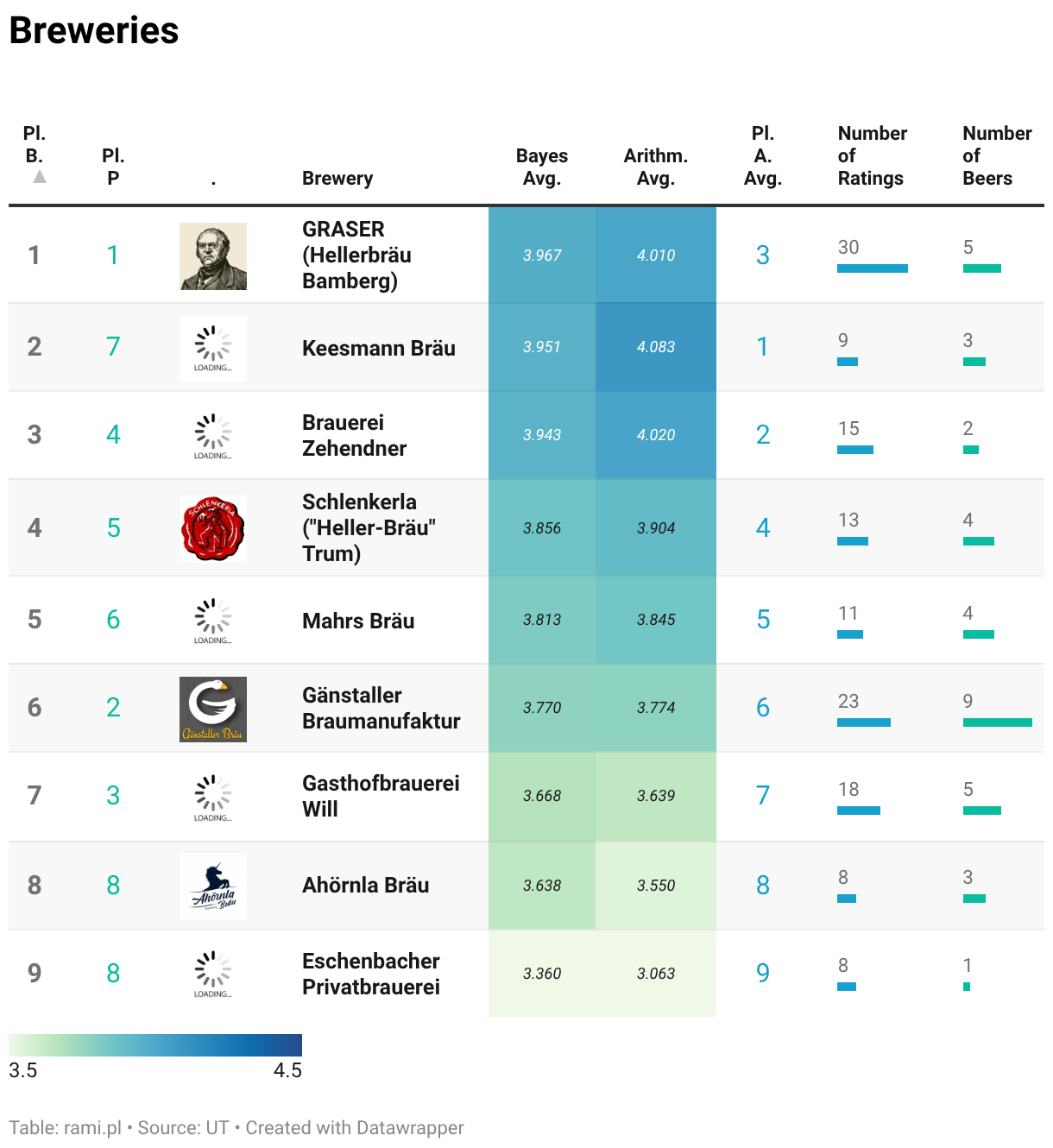Click the sort arrow under Pl. B. header
The width and height of the screenshot is (1053, 1148).
(40, 176)
